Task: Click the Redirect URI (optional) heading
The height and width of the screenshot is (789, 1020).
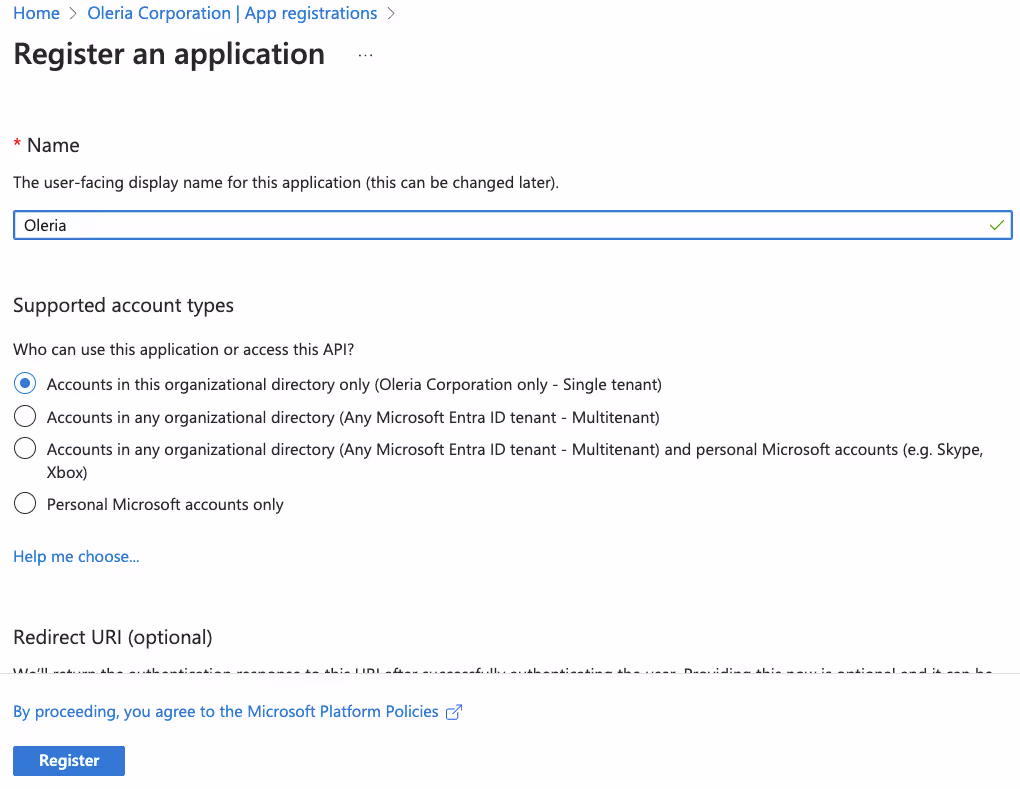Action: click(113, 637)
